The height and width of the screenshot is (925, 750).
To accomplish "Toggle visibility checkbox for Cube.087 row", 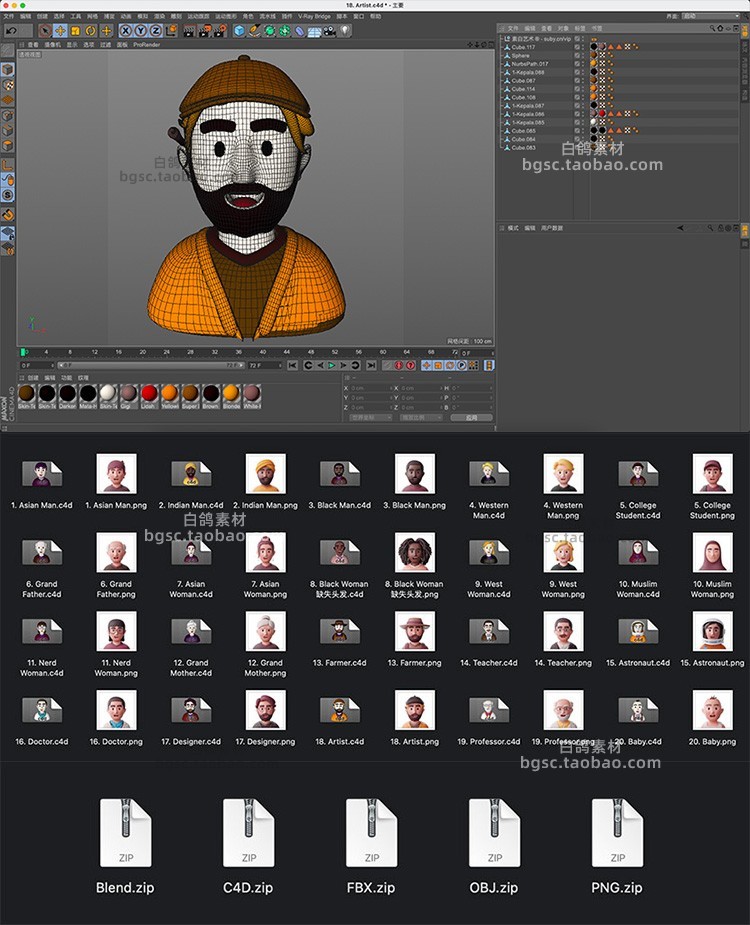I will 577,81.
